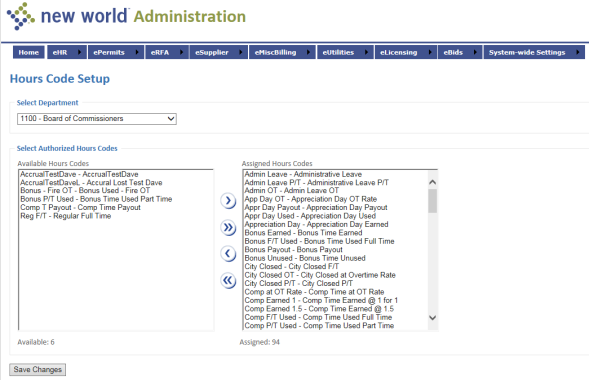Viewport: 589px width, 380px height.
Task: Expand the eHR menu arrow
Action: coord(79,52)
